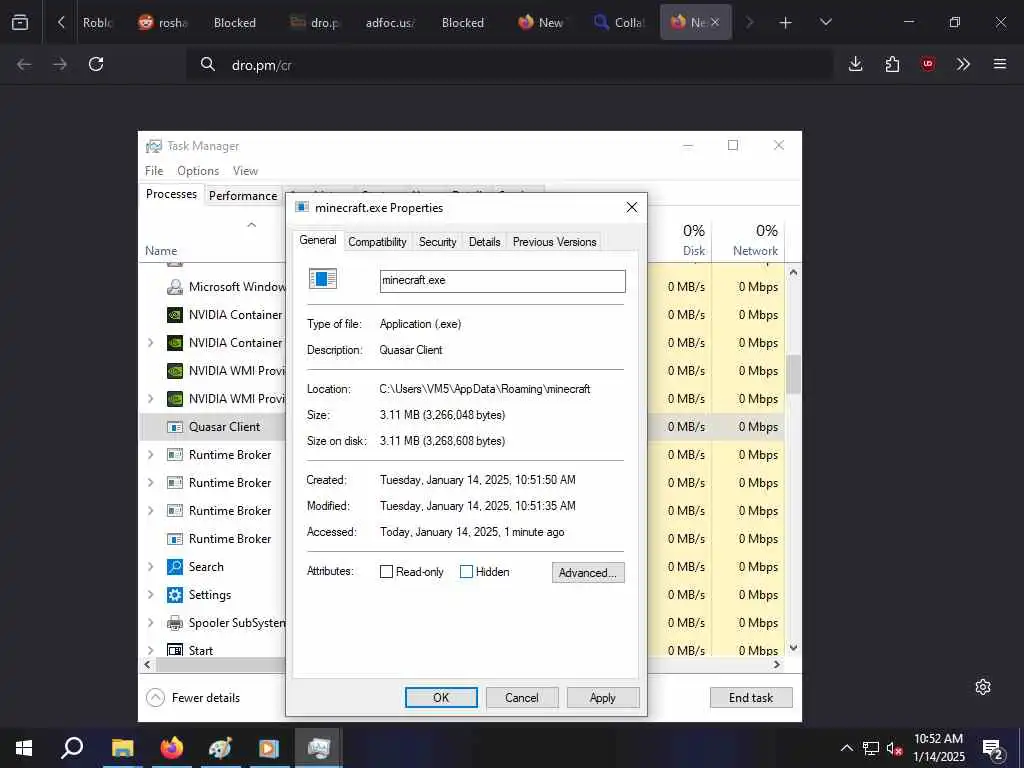
Task: List all Firefox tabs dropdown
Action: click(825, 23)
